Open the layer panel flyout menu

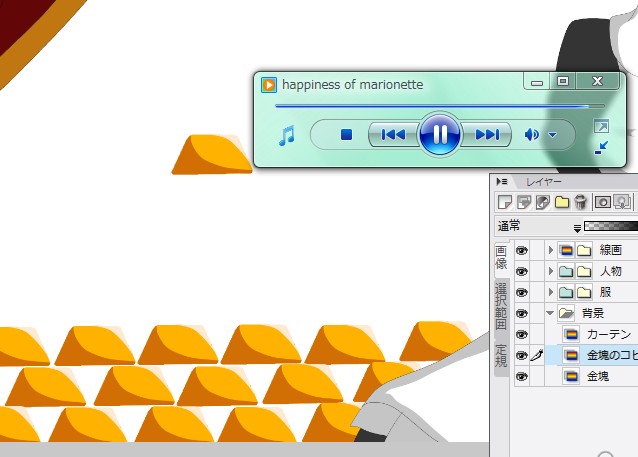[502, 181]
